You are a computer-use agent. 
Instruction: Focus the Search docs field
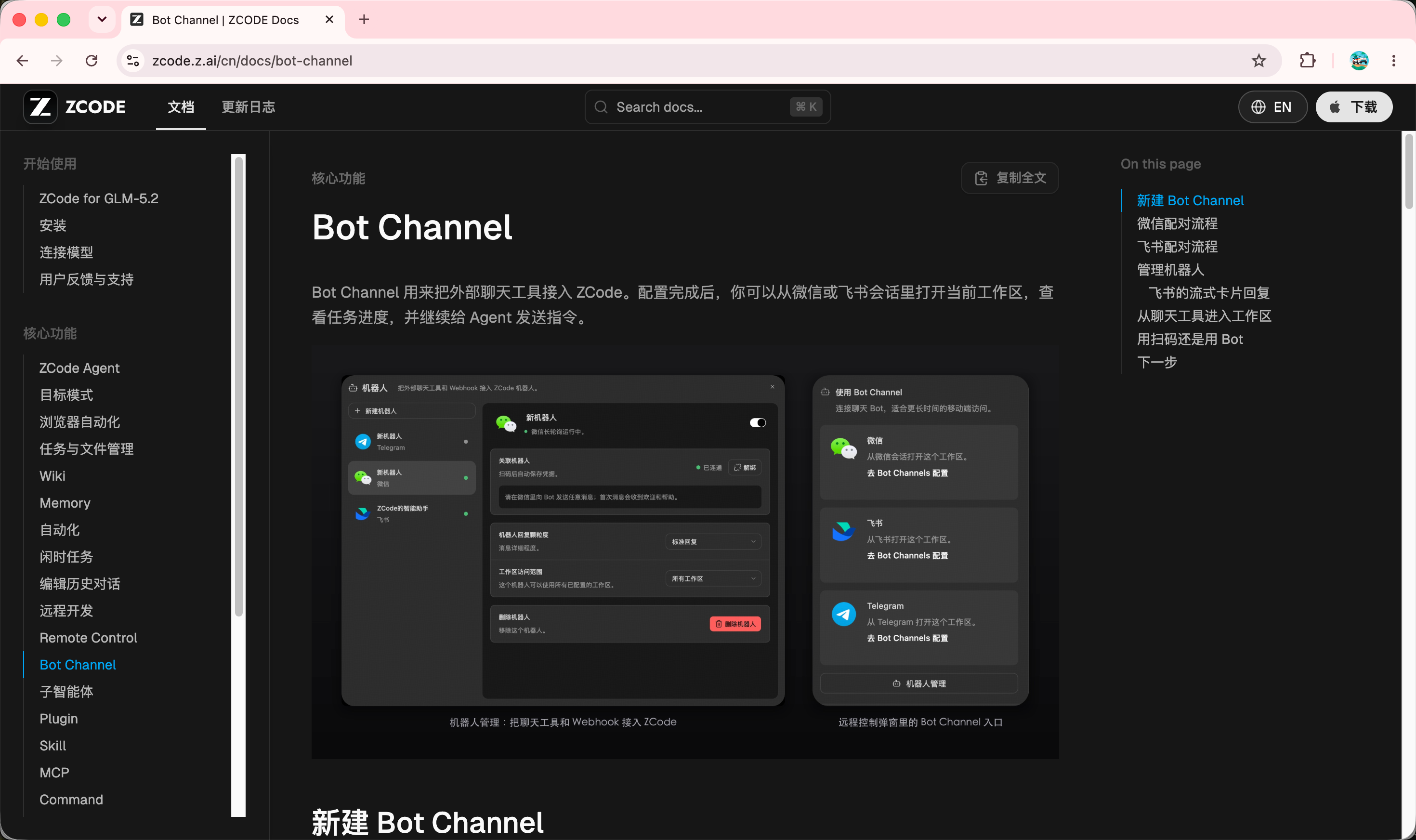pyautogui.click(x=708, y=107)
